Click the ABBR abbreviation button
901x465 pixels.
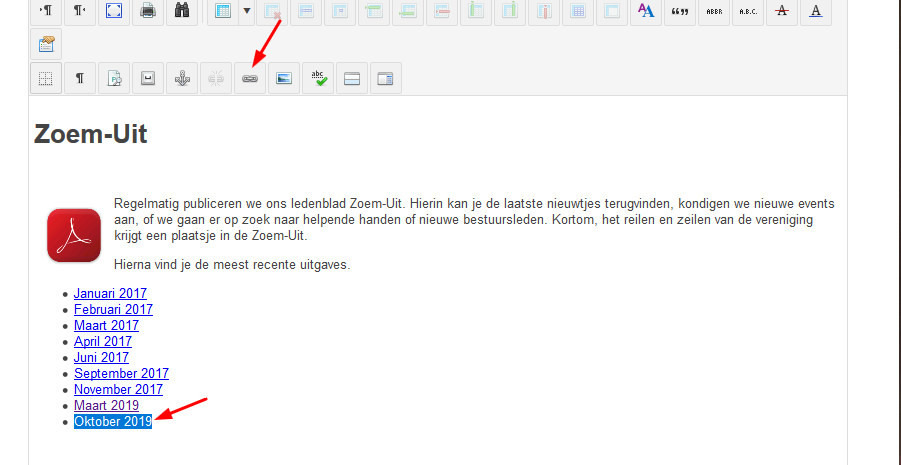point(714,11)
